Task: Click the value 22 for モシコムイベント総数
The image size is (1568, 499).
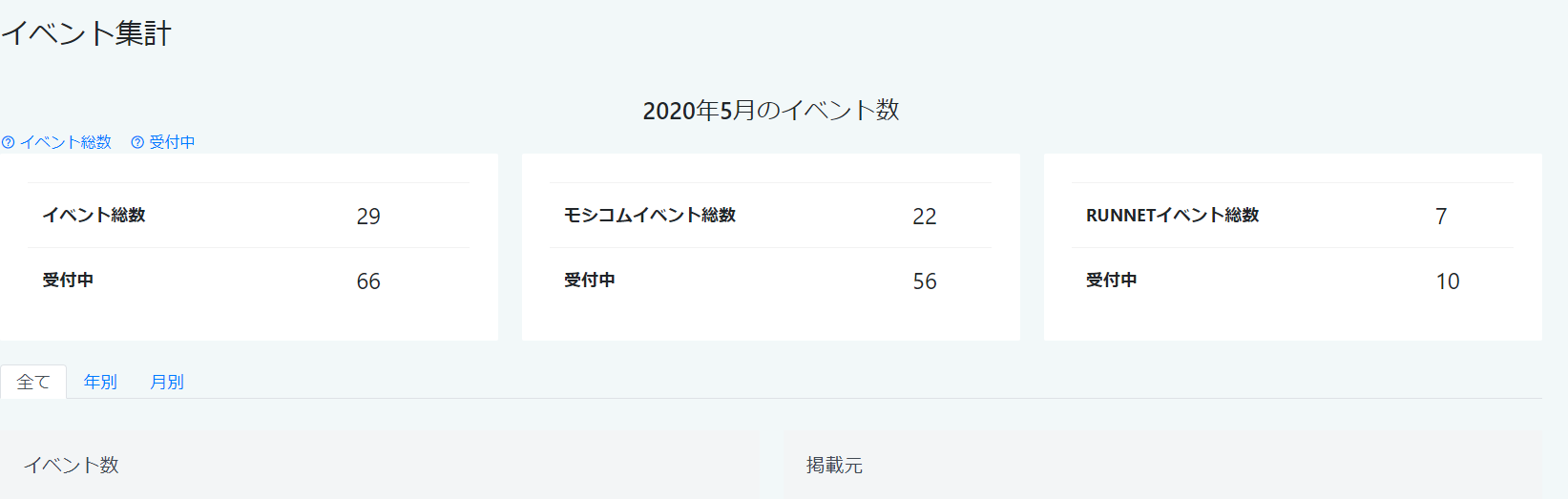Action: 925,217
